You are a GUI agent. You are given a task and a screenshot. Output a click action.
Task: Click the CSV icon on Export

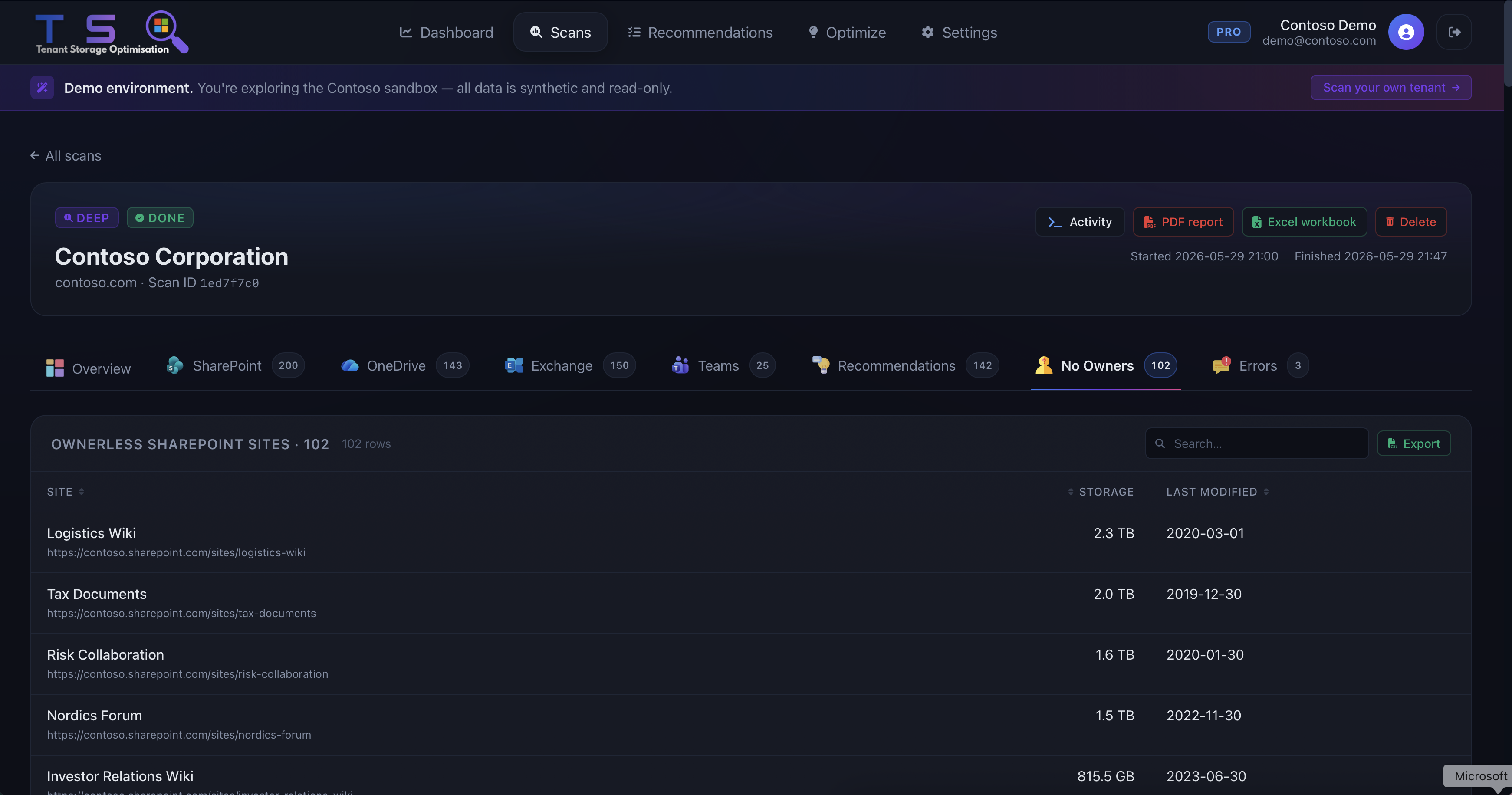pyautogui.click(x=1392, y=443)
